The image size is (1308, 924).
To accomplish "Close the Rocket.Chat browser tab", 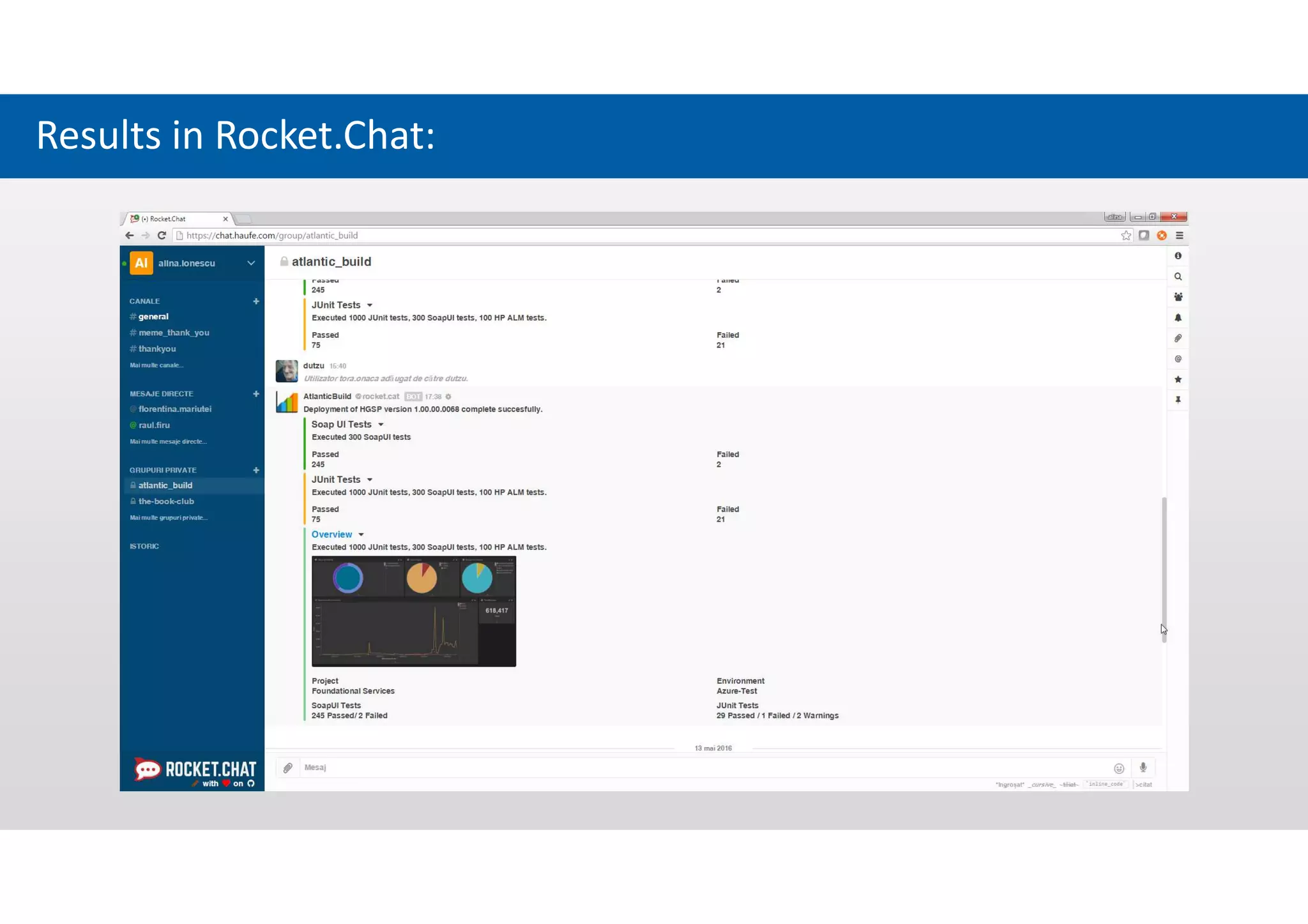I will 225,218.
